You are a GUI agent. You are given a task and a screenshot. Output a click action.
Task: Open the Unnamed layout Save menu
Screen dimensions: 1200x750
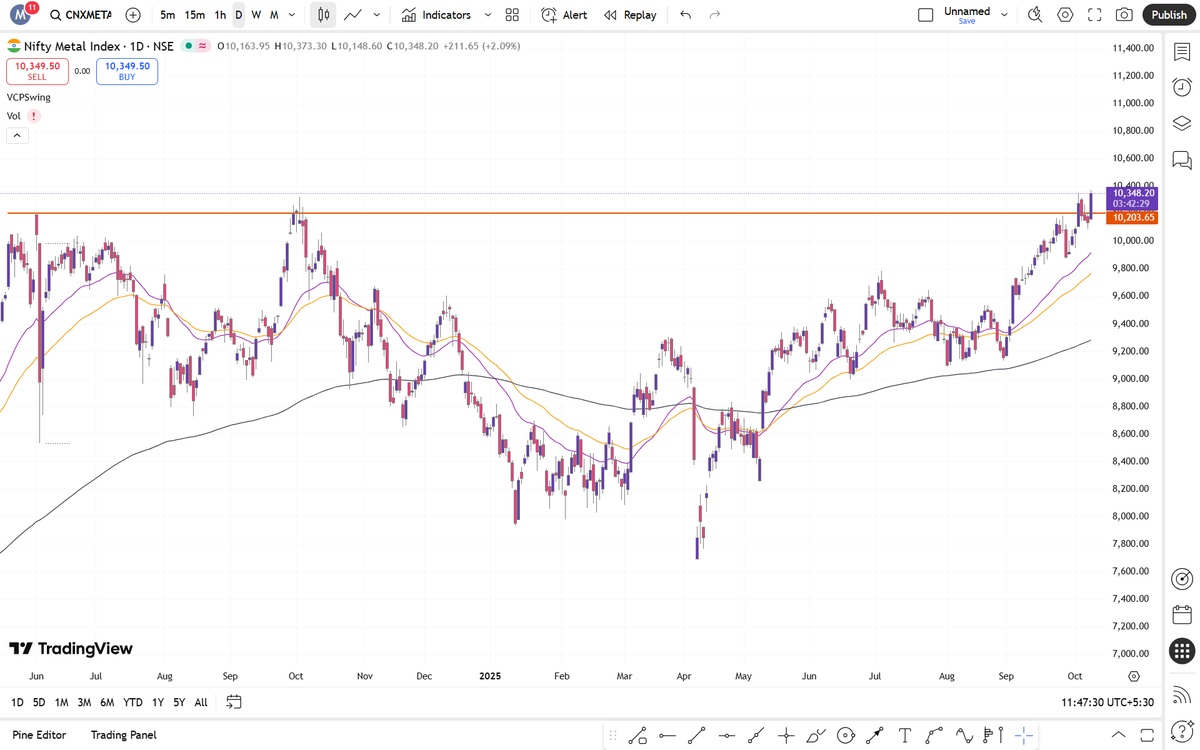[x=967, y=15]
